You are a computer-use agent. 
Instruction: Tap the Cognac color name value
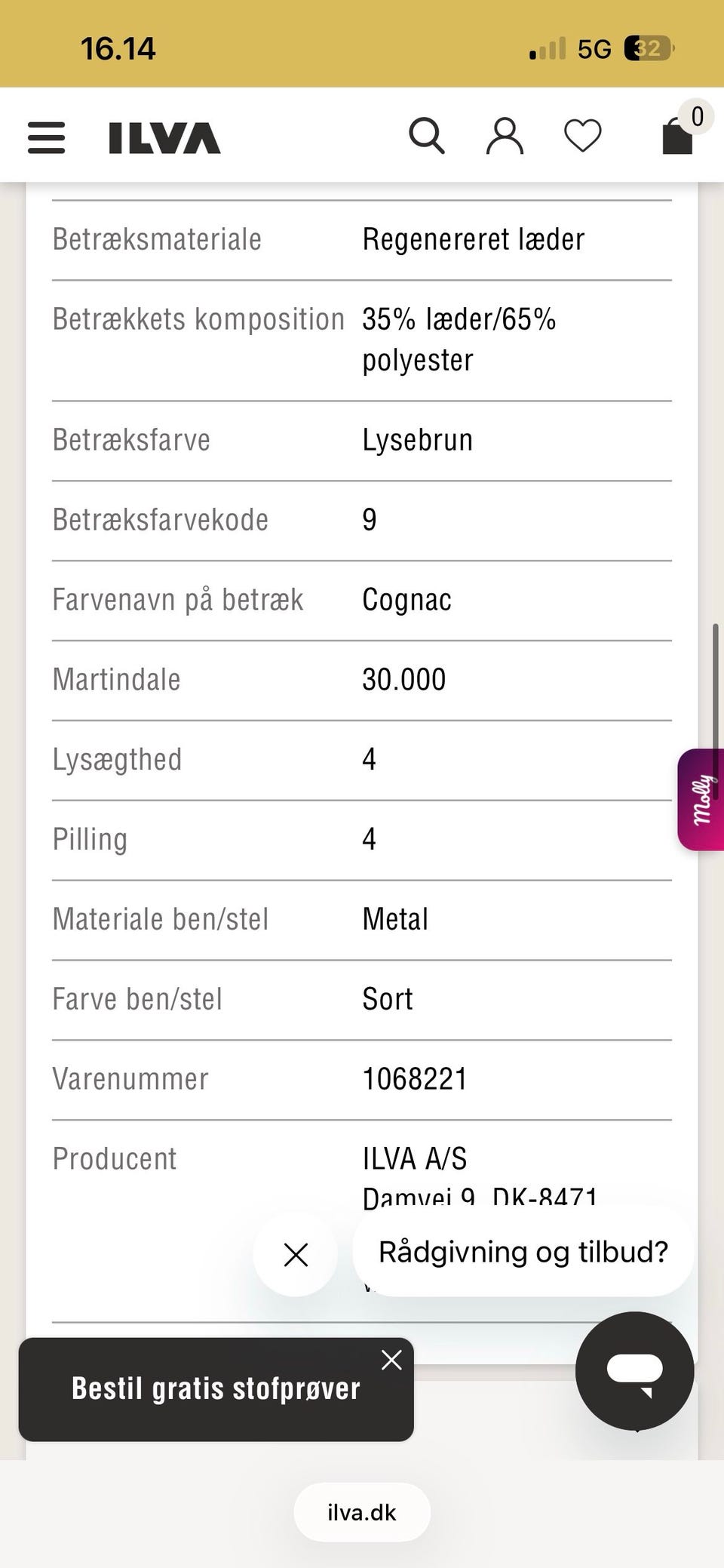pyautogui.click(x=406, y=600)
